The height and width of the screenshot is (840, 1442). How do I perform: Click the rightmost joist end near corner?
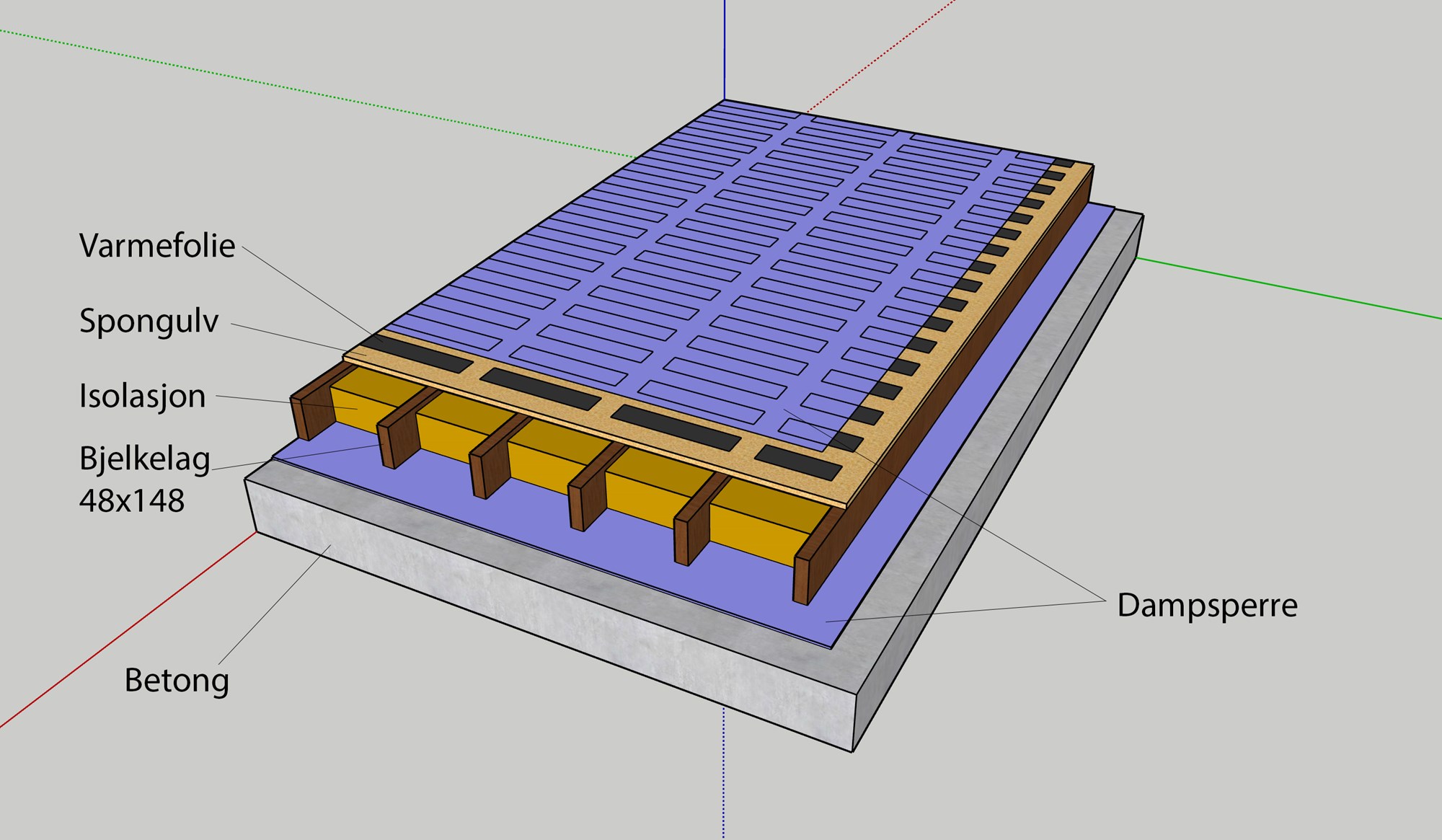(801, 579)
